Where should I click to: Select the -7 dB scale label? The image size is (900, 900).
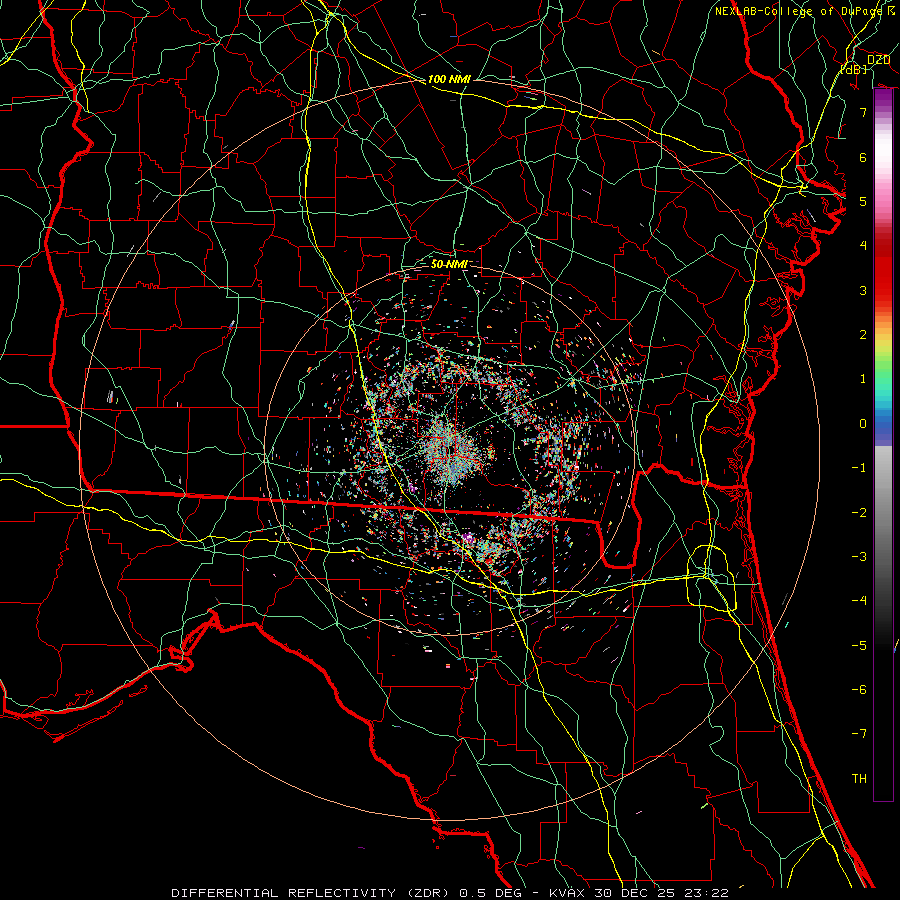tap(859, 734)
